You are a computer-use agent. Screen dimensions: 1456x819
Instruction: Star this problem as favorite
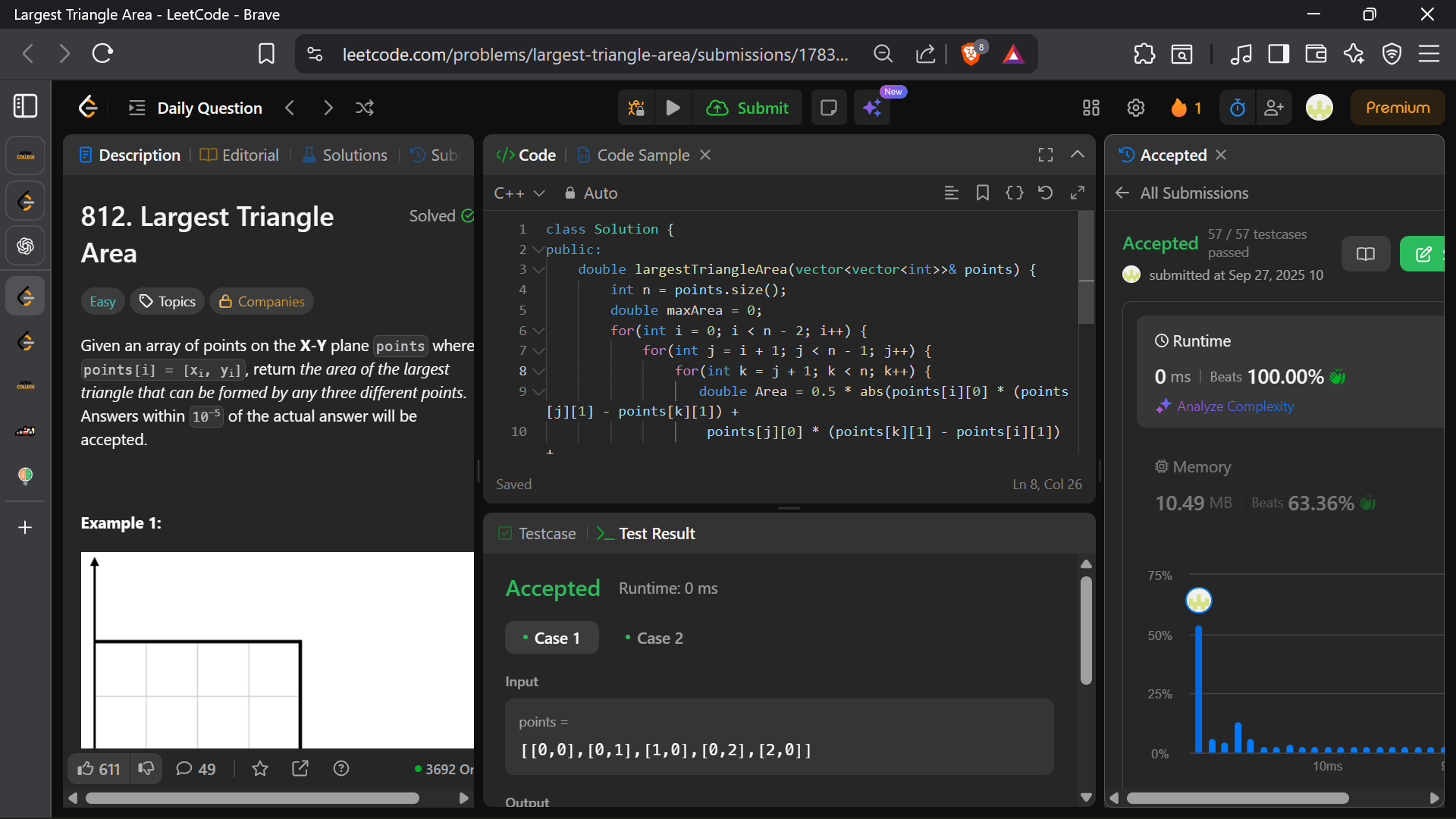coord(260,769)
